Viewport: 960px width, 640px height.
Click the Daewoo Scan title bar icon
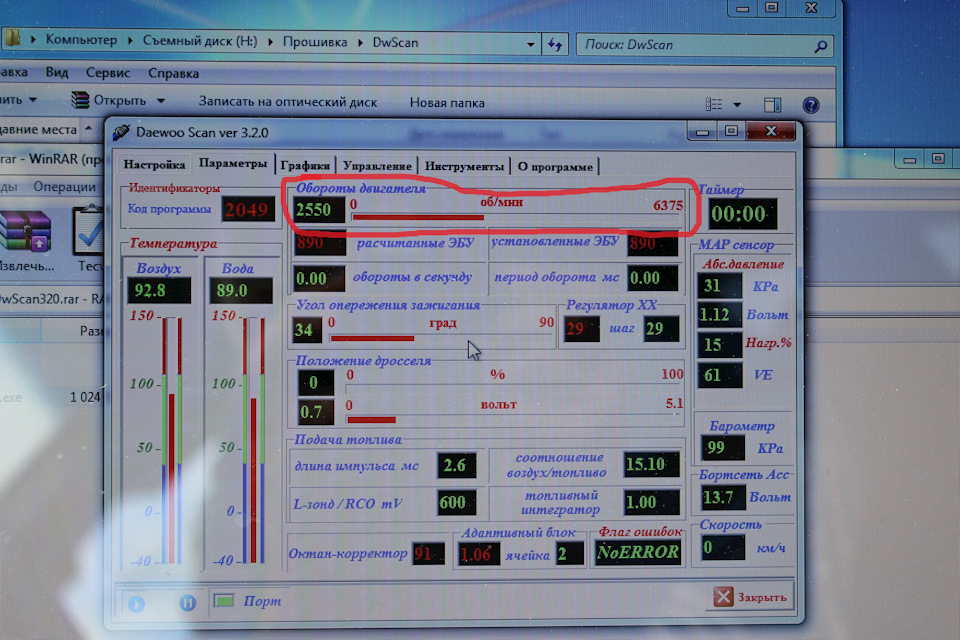121,132
